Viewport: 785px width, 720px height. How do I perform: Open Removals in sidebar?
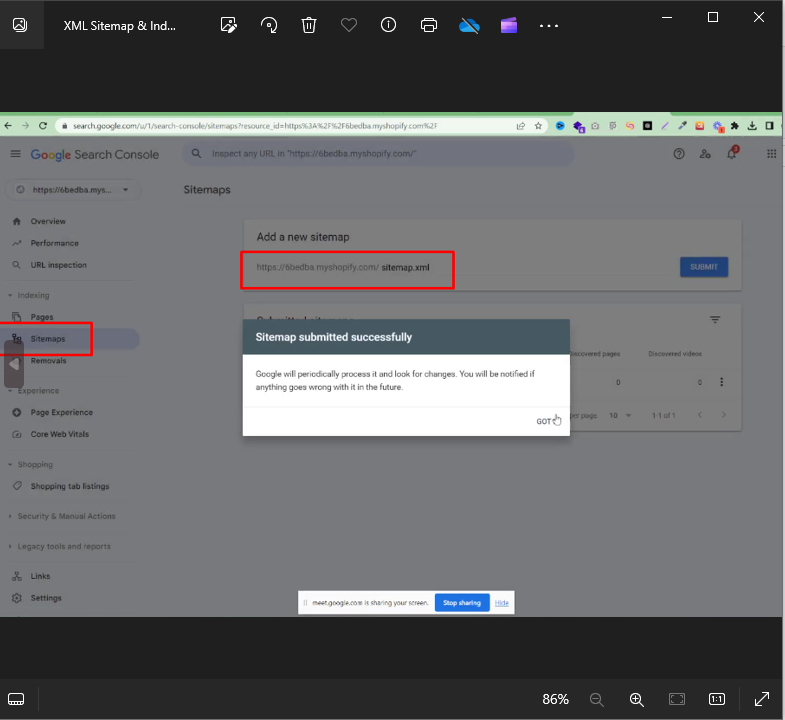(x=48, y=361)
